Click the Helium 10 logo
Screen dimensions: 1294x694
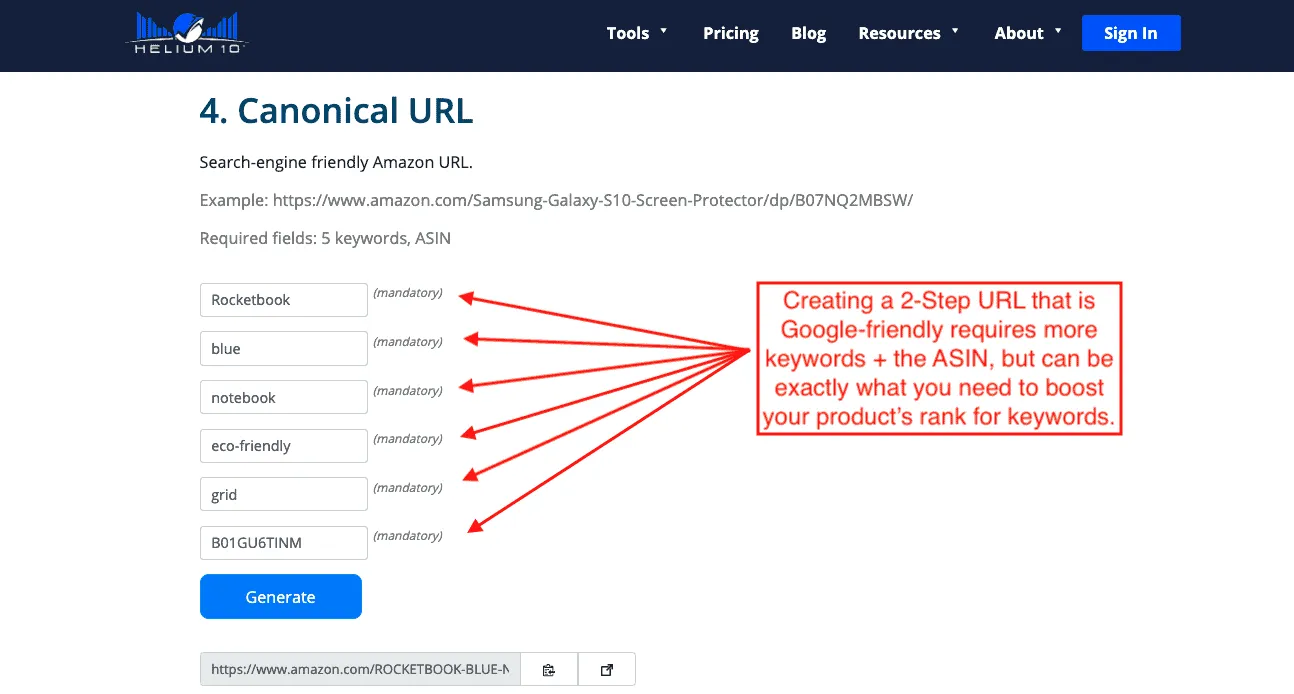187,33
